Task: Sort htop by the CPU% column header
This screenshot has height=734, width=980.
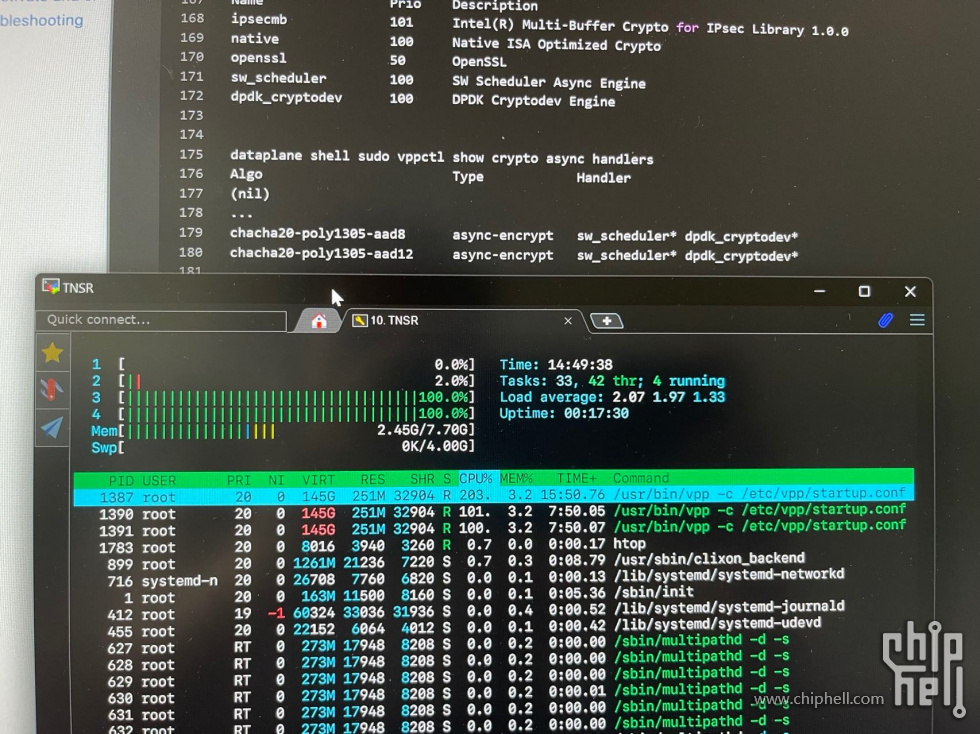Action: pyautogui.click(x=476, y=479)
